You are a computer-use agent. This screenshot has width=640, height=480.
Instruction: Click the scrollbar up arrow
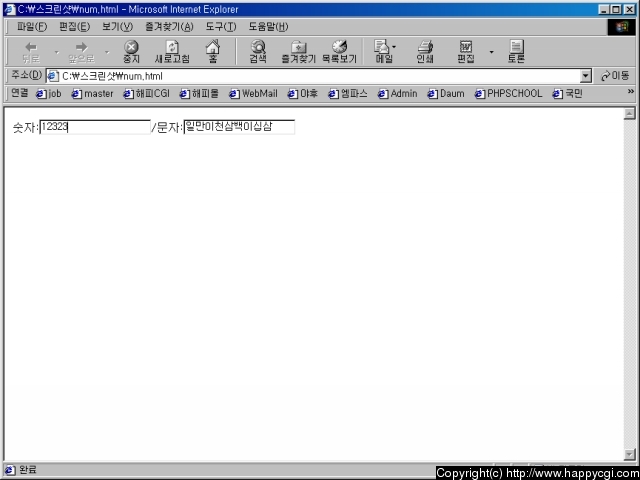629,113
